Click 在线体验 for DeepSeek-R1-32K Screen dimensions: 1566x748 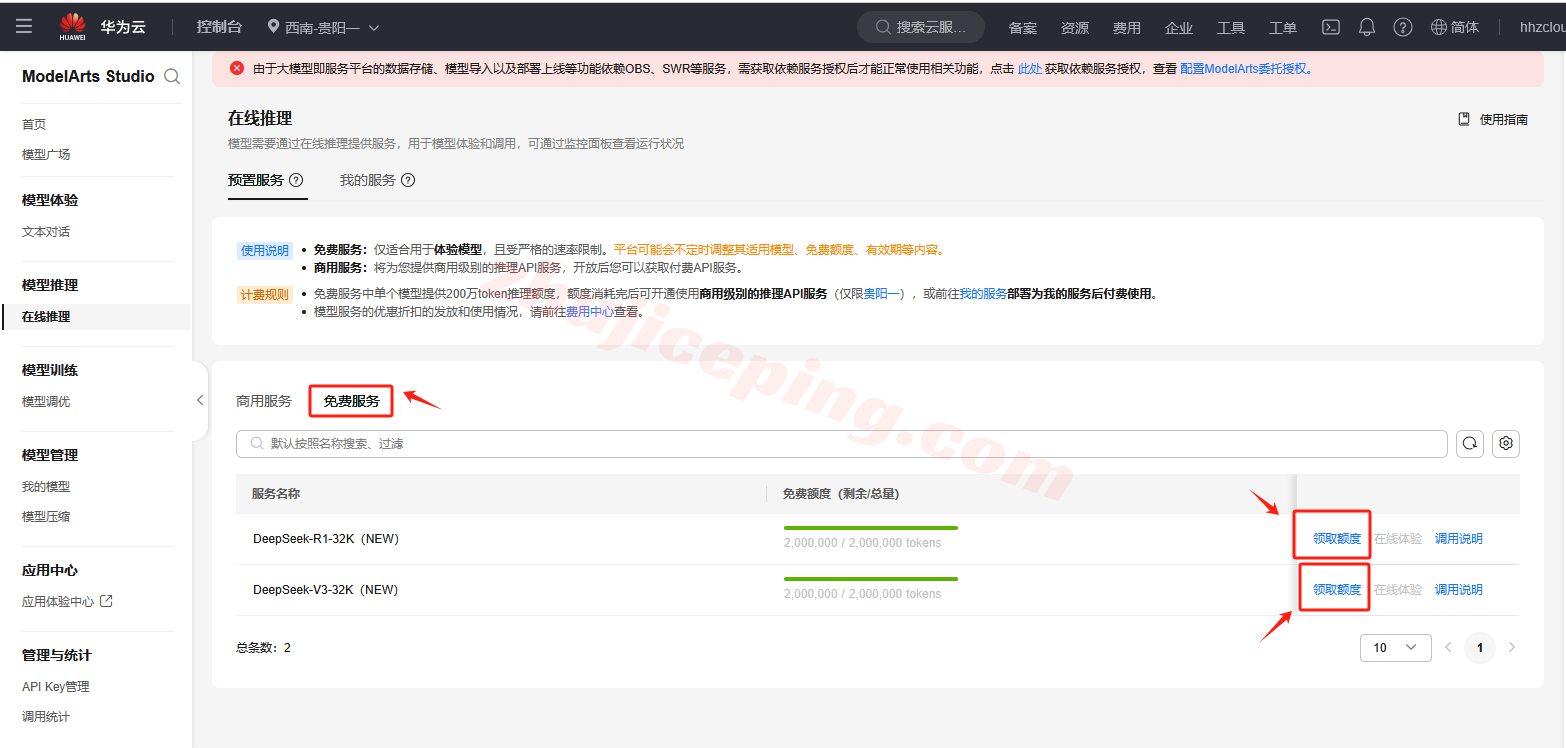pyautogui.click(x=1398, y=538)
